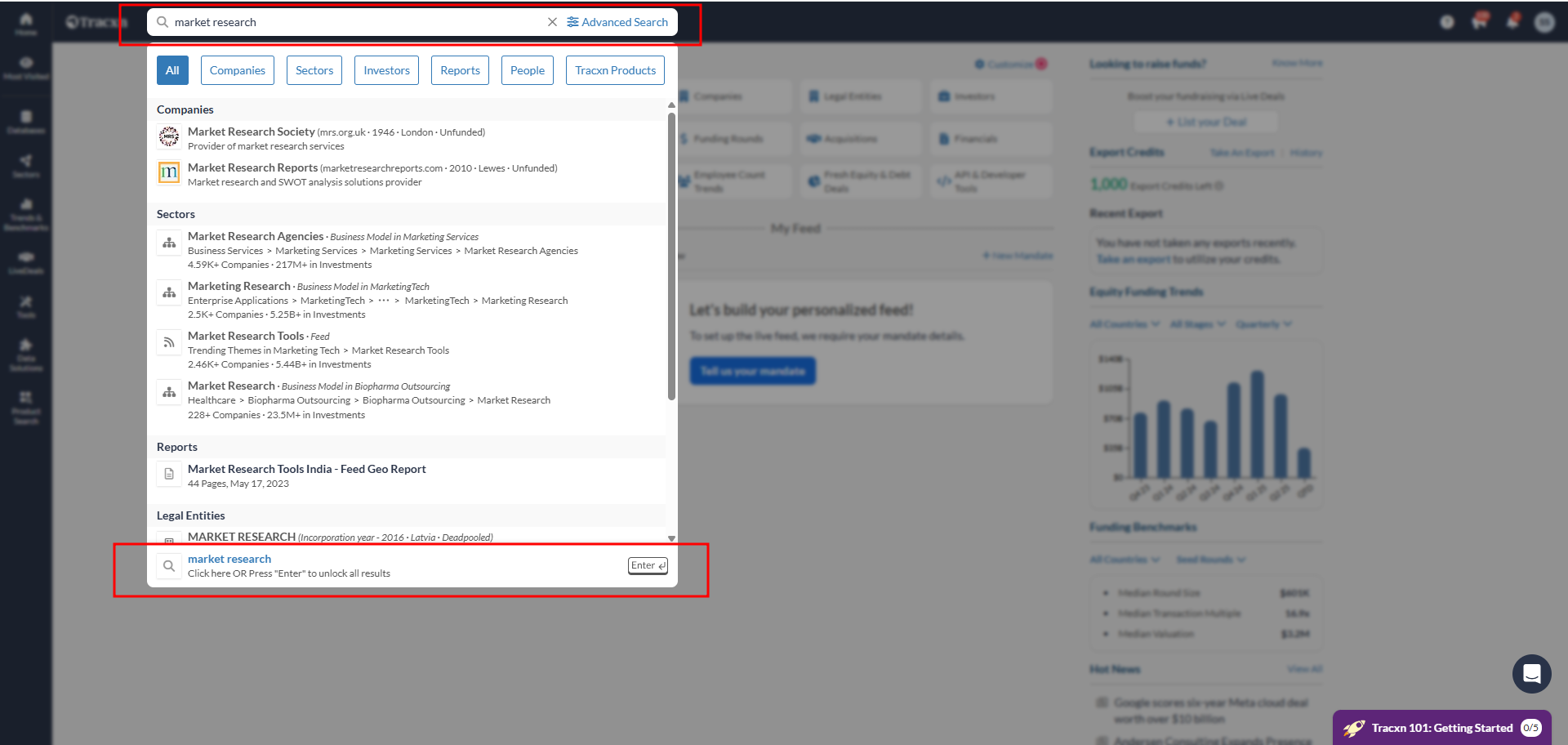Open Advanced Search
This screenshot has height=745, width=1568.
click(x=617, y=22)
